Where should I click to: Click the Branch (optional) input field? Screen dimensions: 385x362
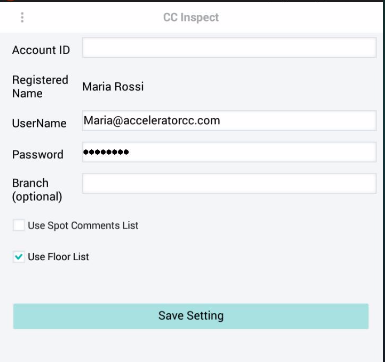pyautogui.click(x=229, y=183)
